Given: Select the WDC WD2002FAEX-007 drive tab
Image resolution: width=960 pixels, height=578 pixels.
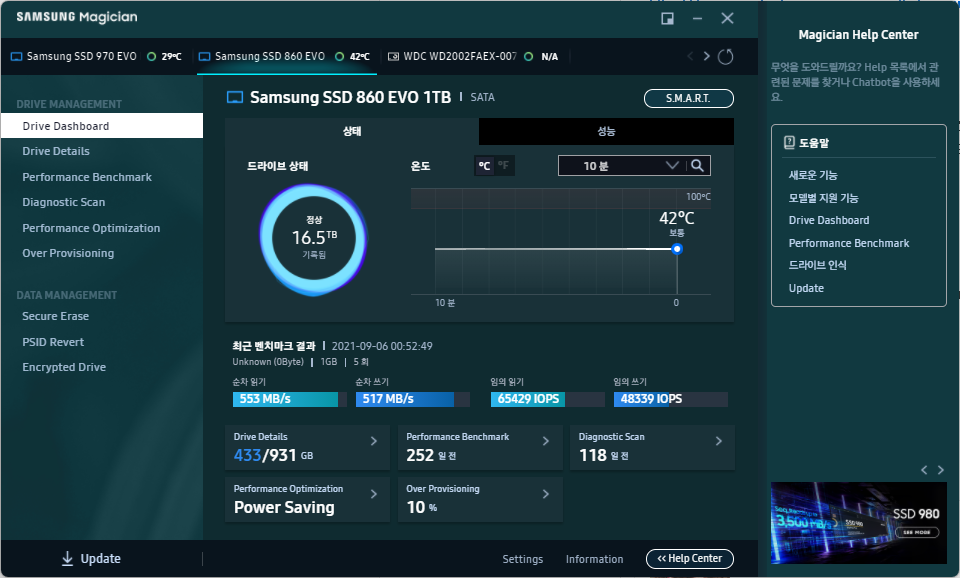Looking at the screenshot, I should 474,56.
